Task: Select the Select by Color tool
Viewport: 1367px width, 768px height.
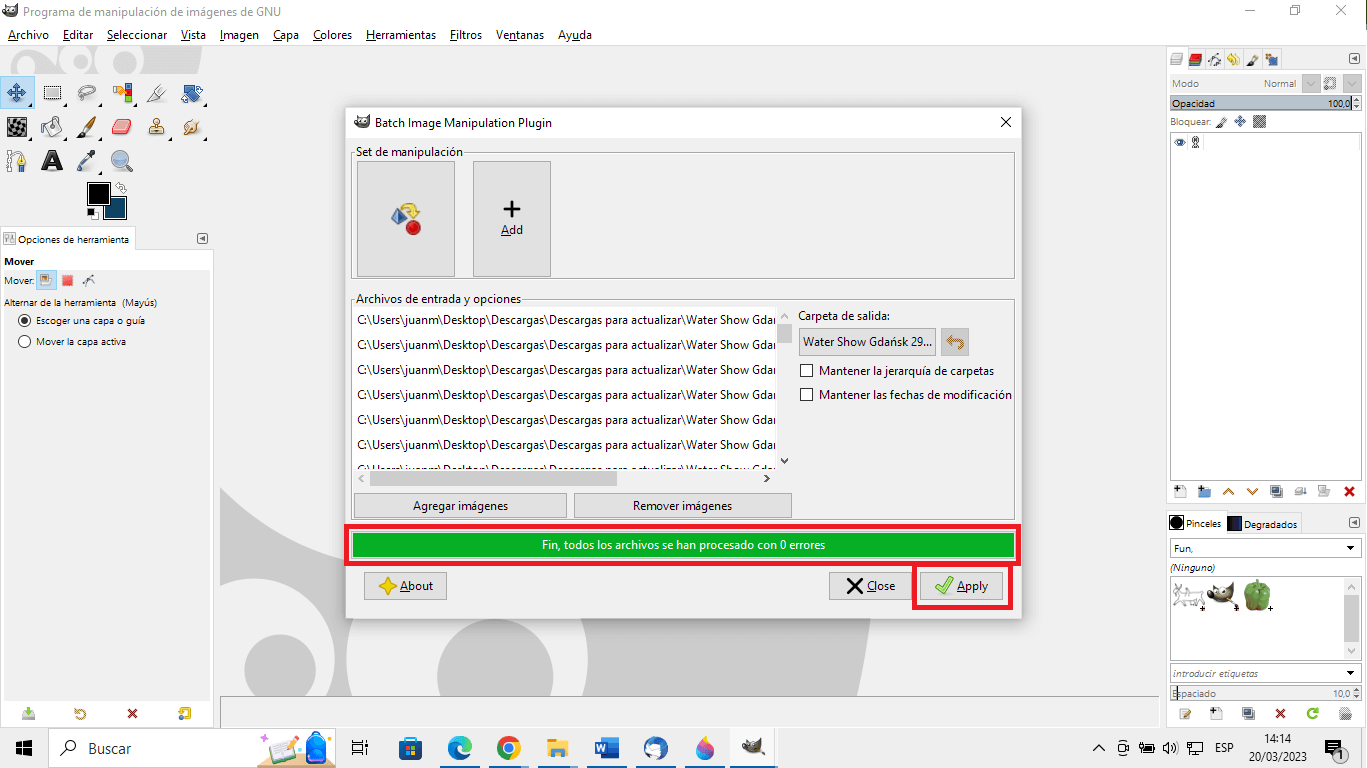Action: click(122, 94)
